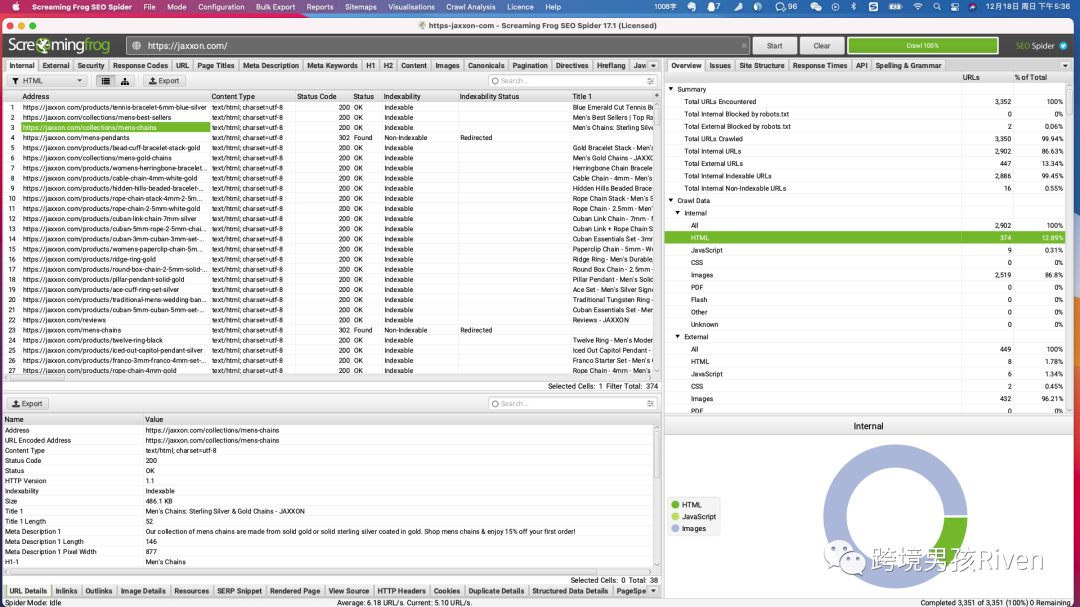Open the Twitter bird icon next to SEO Spider
Image resolution: width=1080 pixels, height=607 pixels.
[x=1063, y=45]
